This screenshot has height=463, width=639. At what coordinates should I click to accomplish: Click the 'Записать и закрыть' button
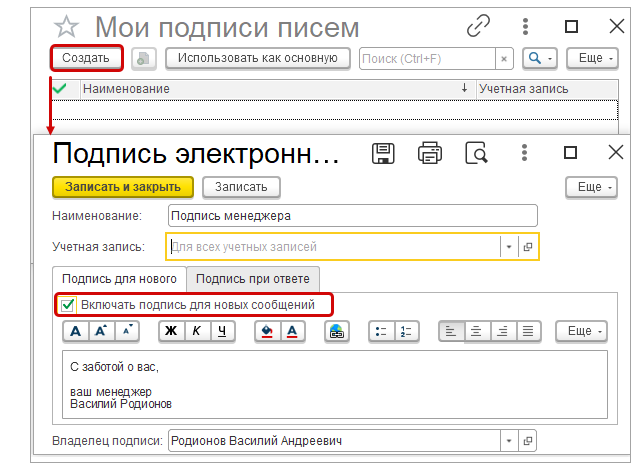click(x=122, y=187)
